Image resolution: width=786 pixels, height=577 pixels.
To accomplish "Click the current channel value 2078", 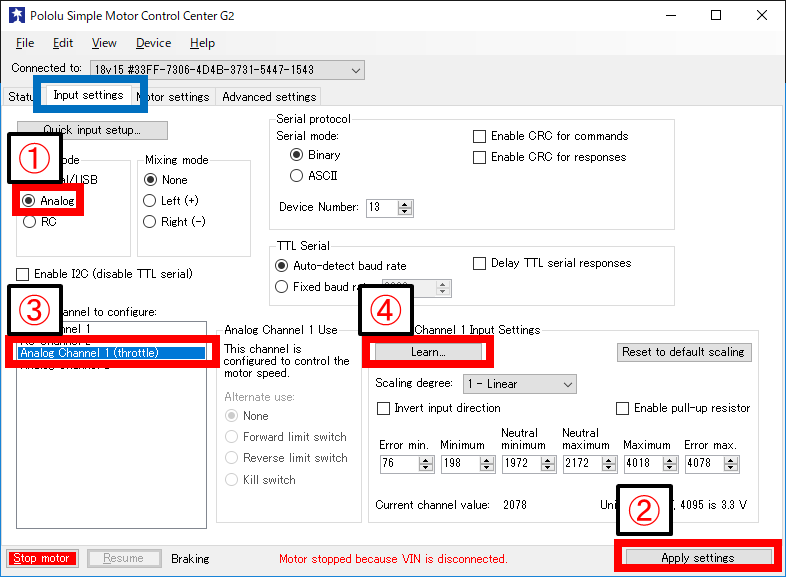I will click(x=515, y=505).
